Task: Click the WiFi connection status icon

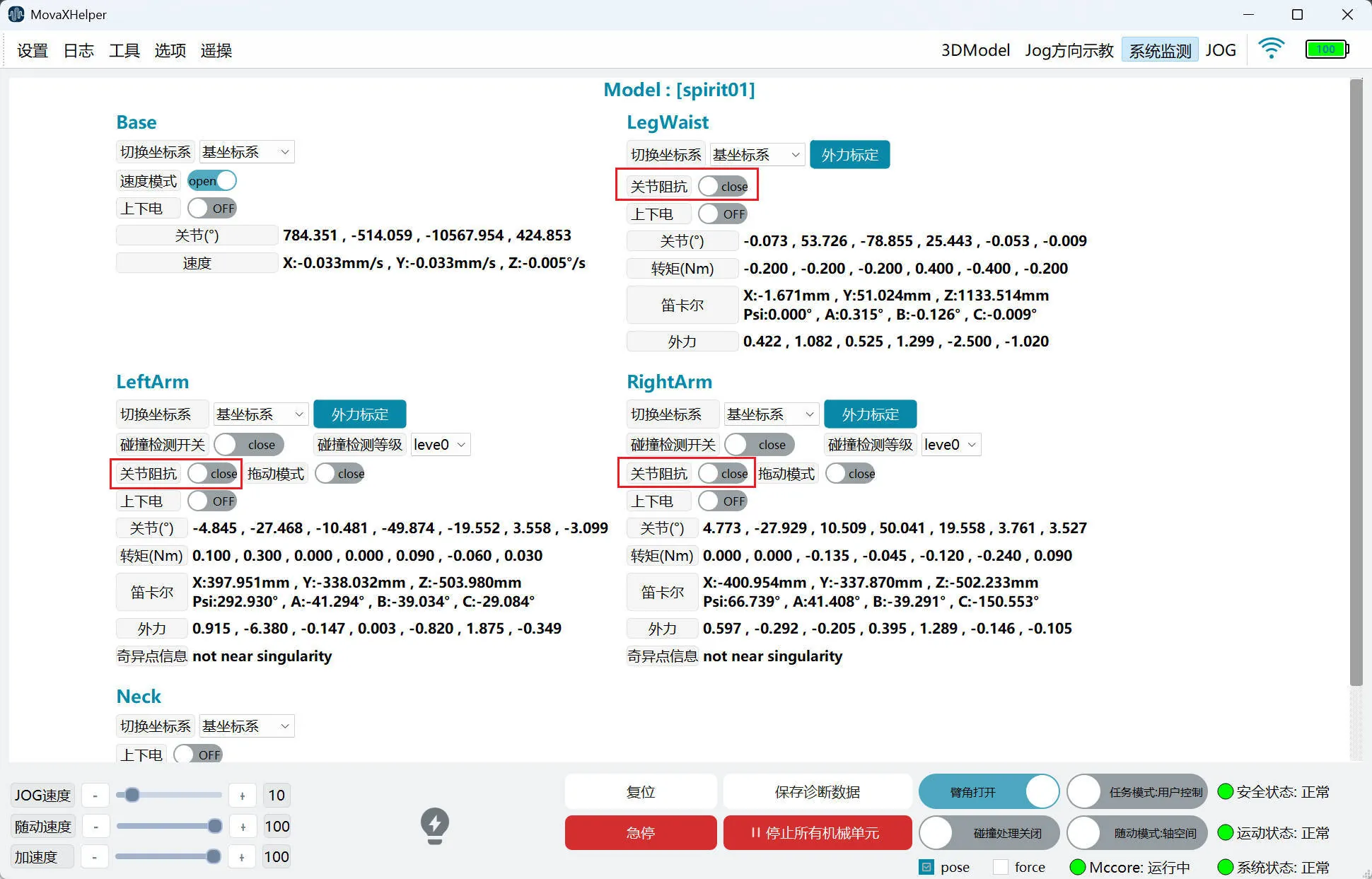Action: 1271,49
